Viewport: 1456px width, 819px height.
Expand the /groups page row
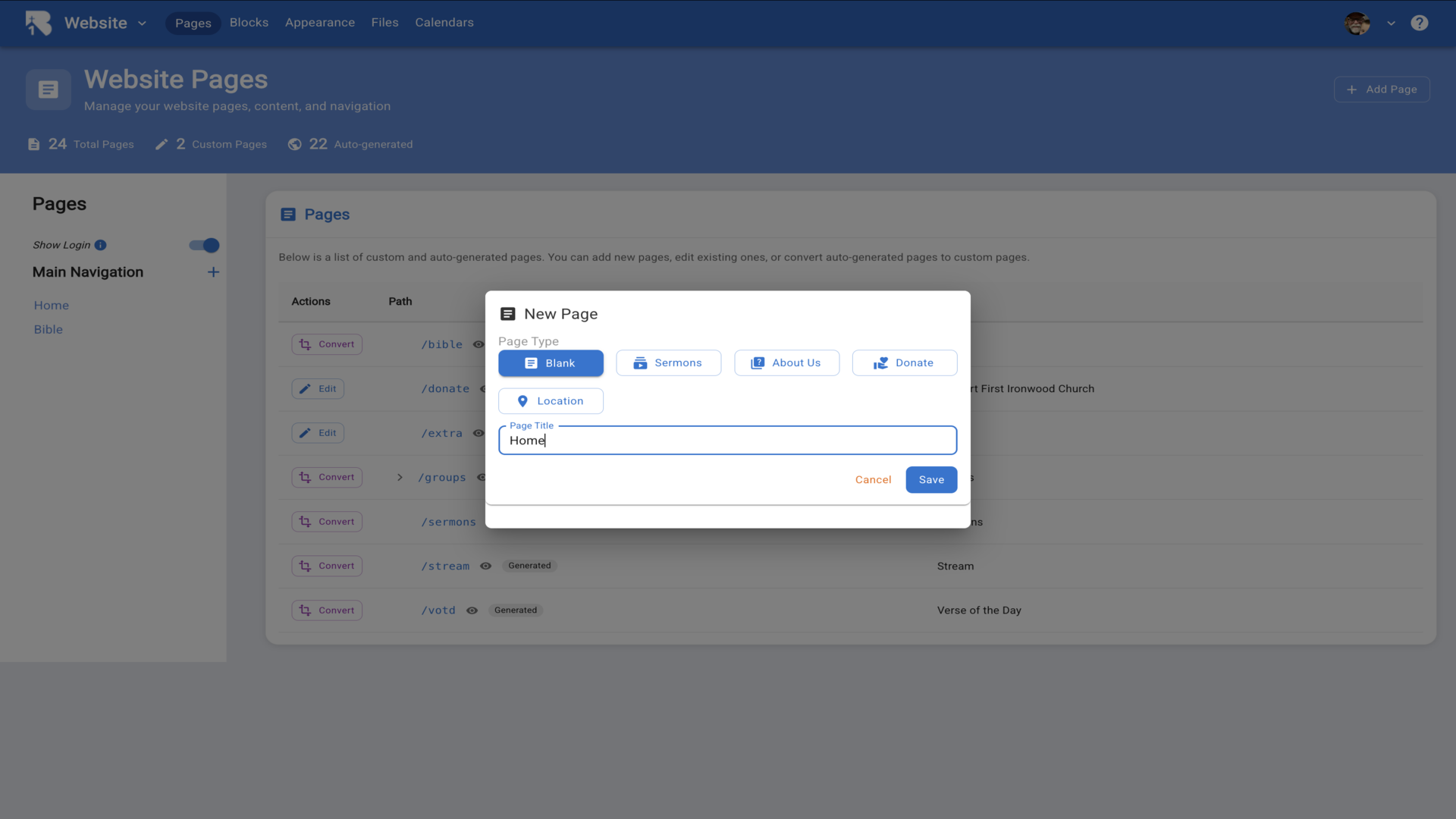[400, 478]
